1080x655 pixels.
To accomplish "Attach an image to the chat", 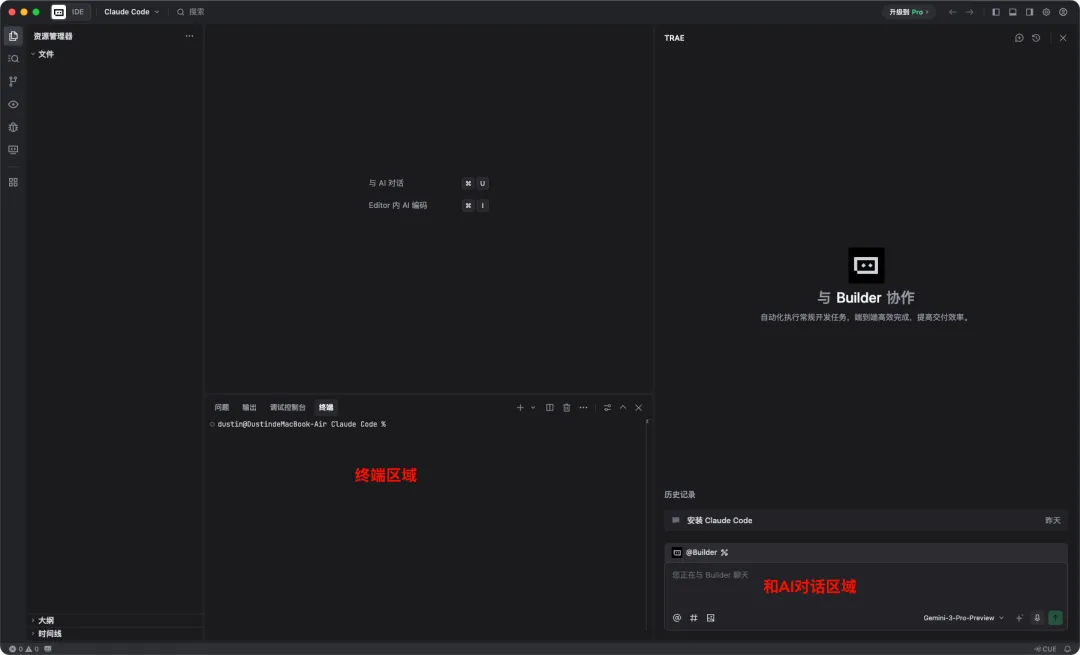I will [711, 618].
